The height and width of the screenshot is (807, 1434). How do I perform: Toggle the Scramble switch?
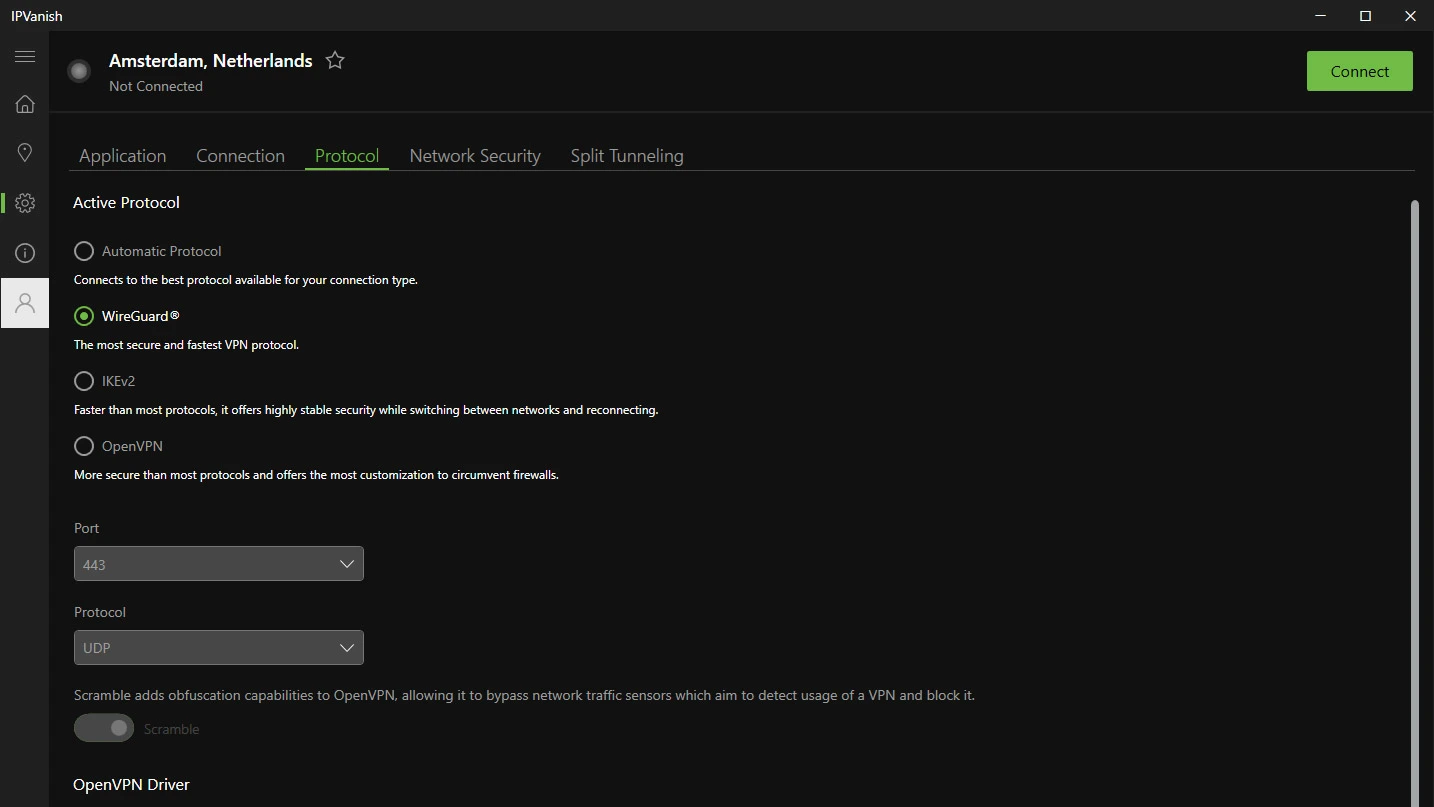[x=104, y=728]
